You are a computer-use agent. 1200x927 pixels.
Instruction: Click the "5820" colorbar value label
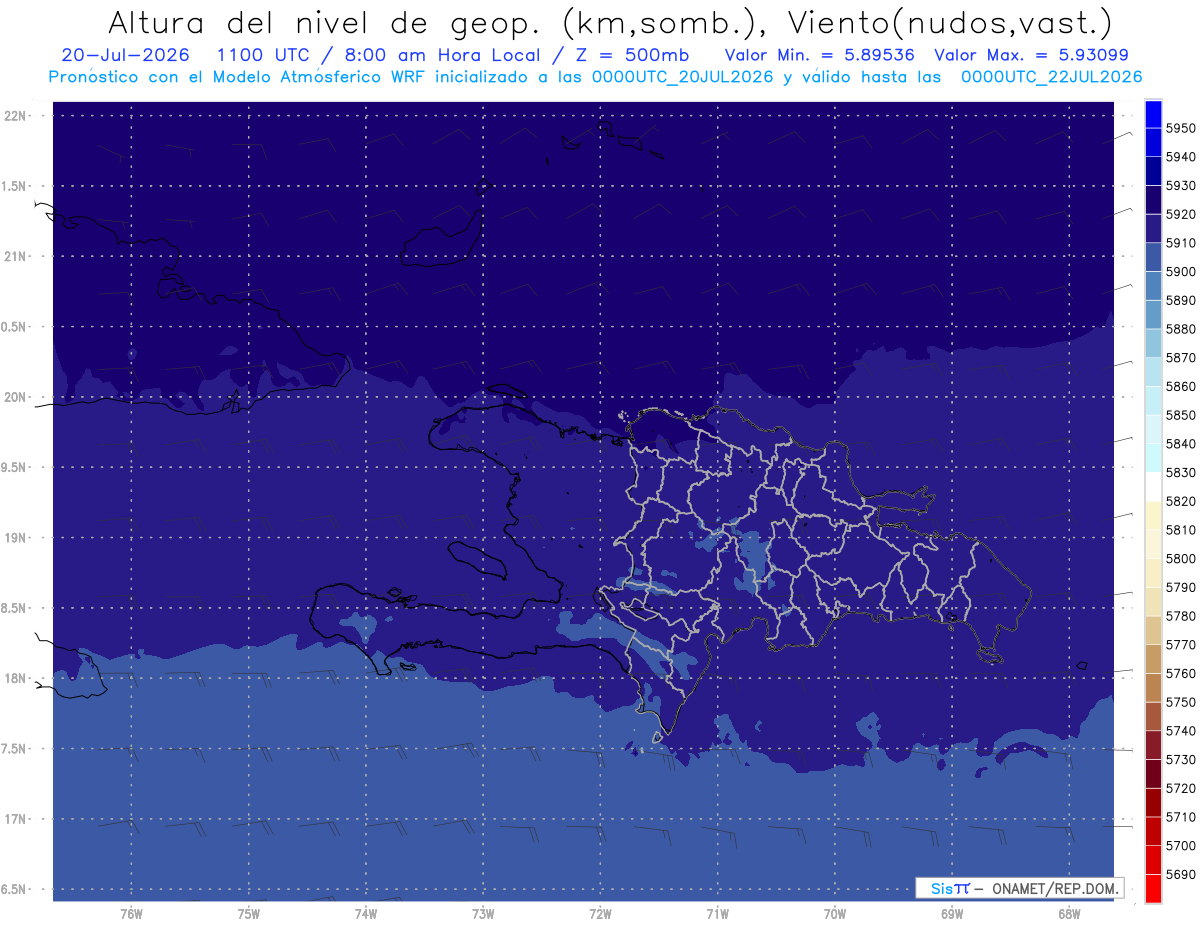click(x=1182, y=501)
